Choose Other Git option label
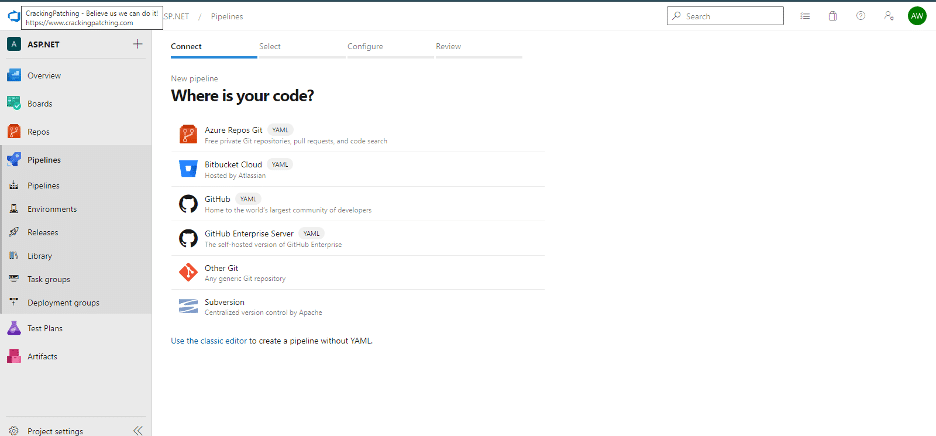This screenshot has height=436, width=936. point(221,268)
